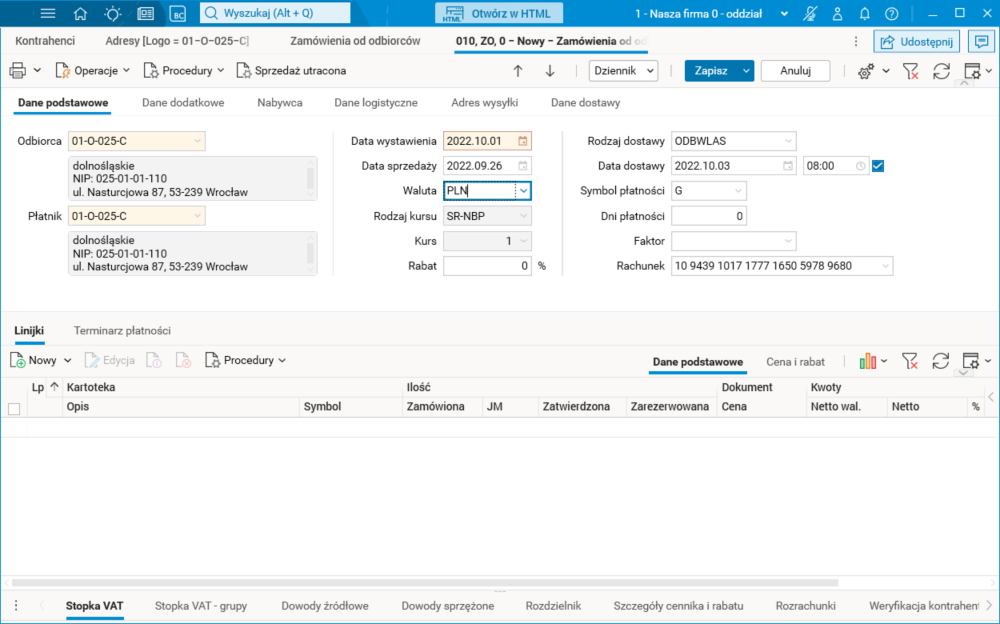Viewport: 1000px width, 624px height.
Task: Click the BC icon in header
Action: coord(178,13)
